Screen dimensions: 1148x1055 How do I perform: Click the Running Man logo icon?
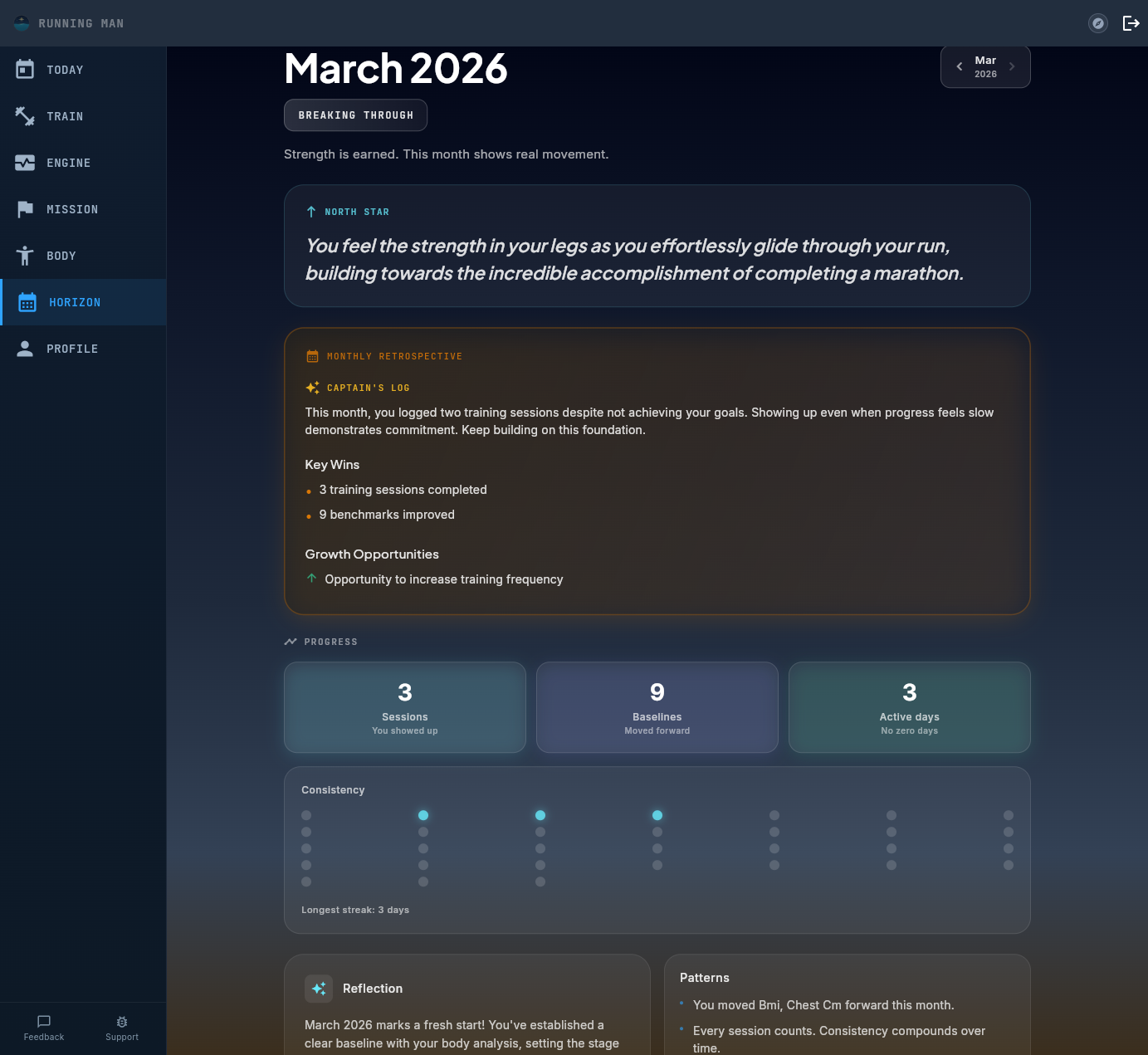coord(22,23)
